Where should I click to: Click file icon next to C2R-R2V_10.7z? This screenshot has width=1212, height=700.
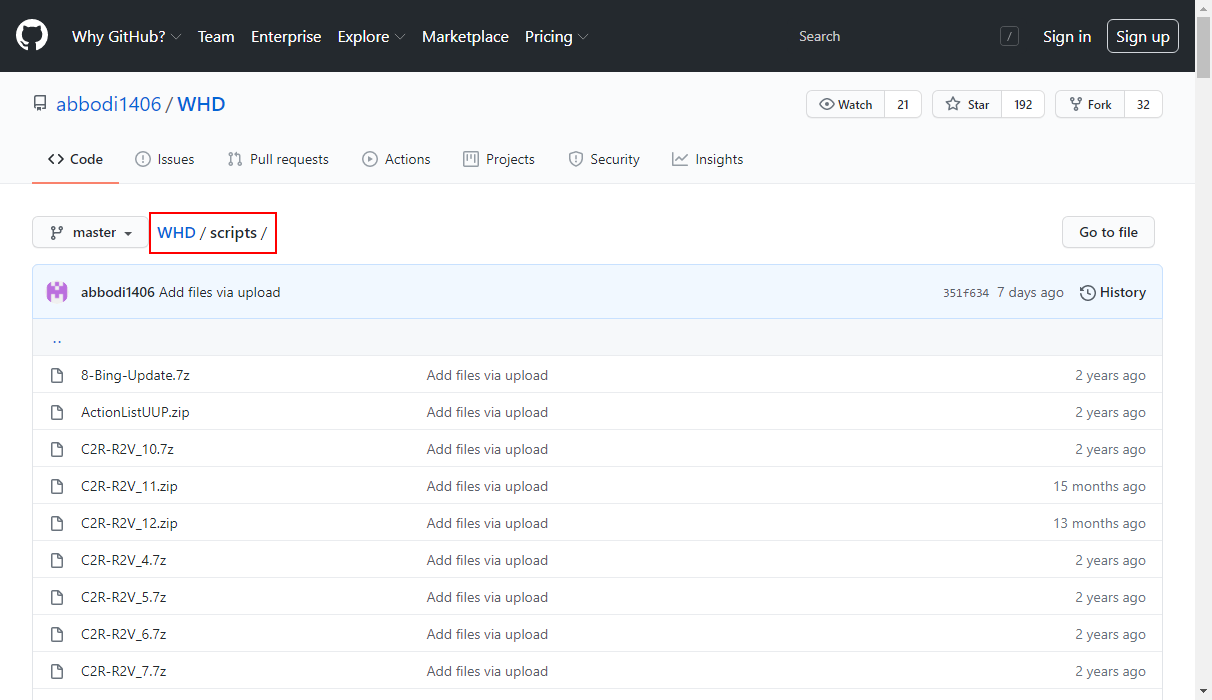point(57,449)
